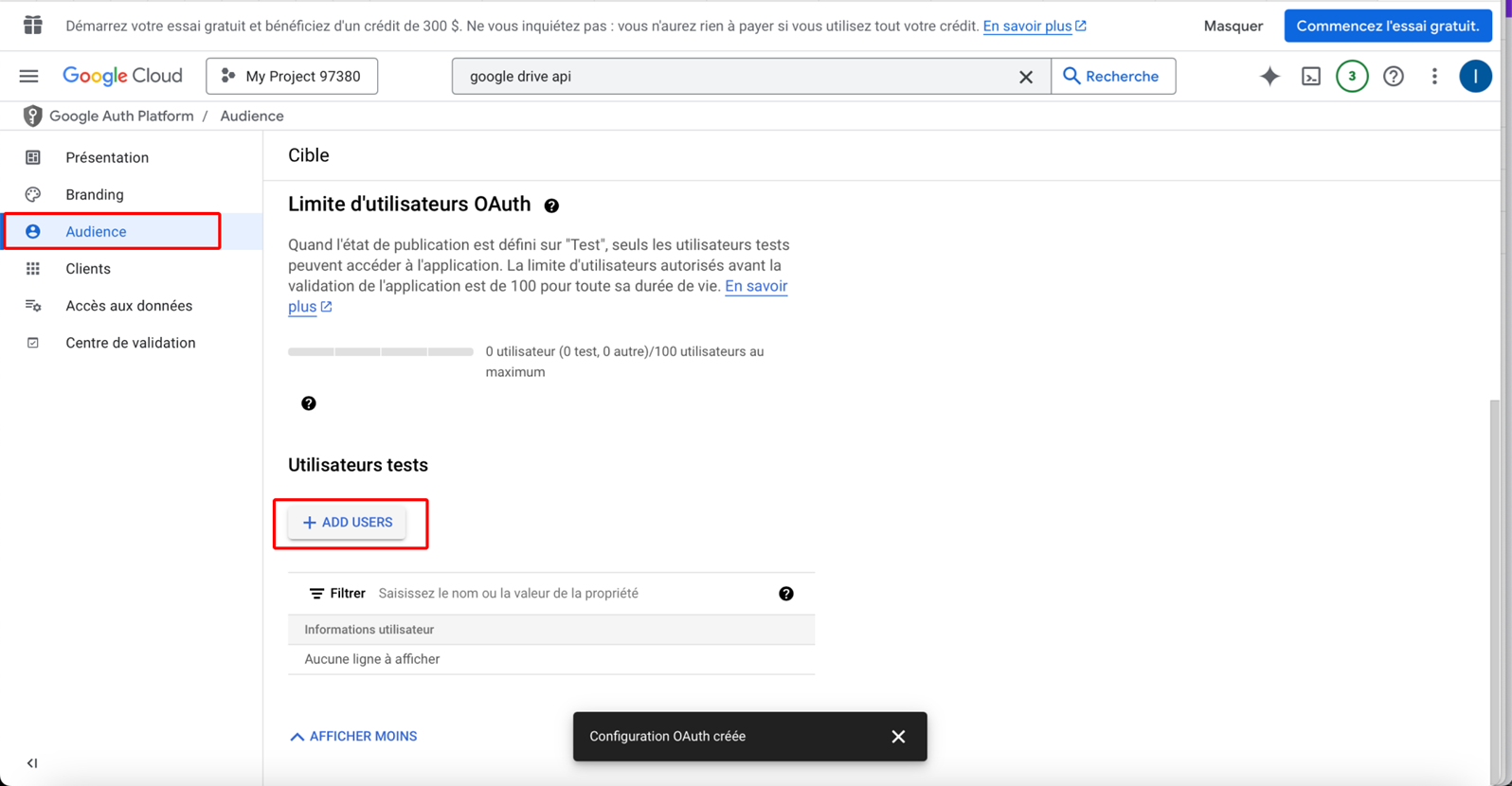1512x786 pixels.
Task: Open the My Project 97380 selector
Action: 292,76
